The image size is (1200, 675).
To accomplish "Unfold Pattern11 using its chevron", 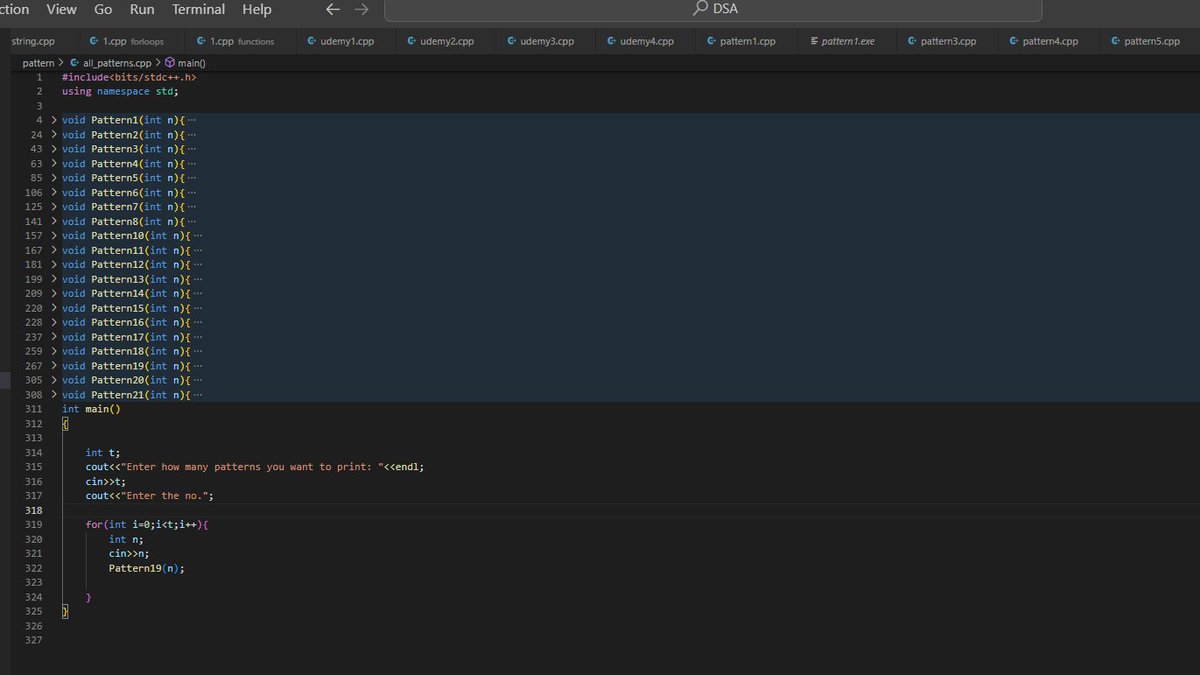I will 54,251.
